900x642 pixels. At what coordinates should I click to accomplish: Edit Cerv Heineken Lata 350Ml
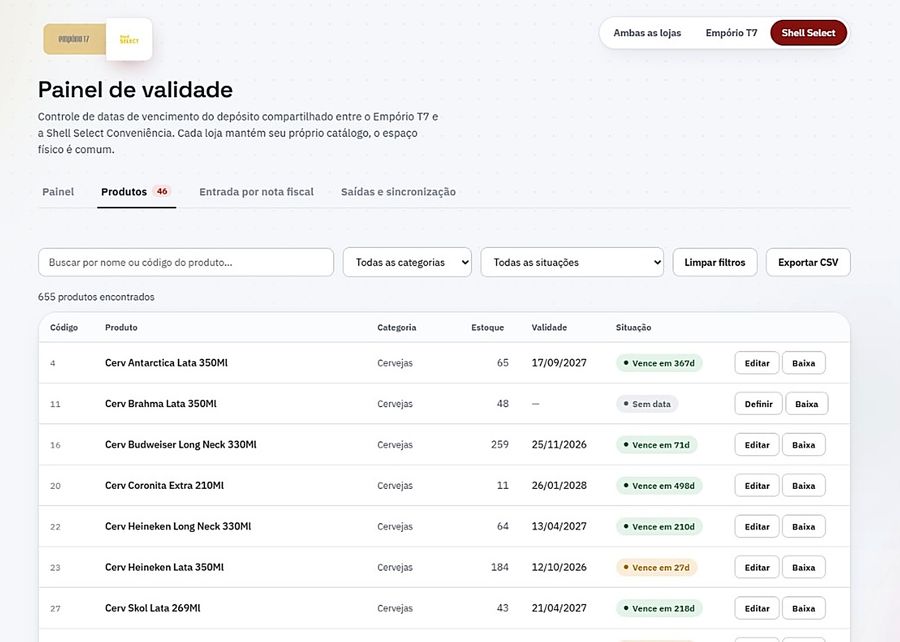757,567
